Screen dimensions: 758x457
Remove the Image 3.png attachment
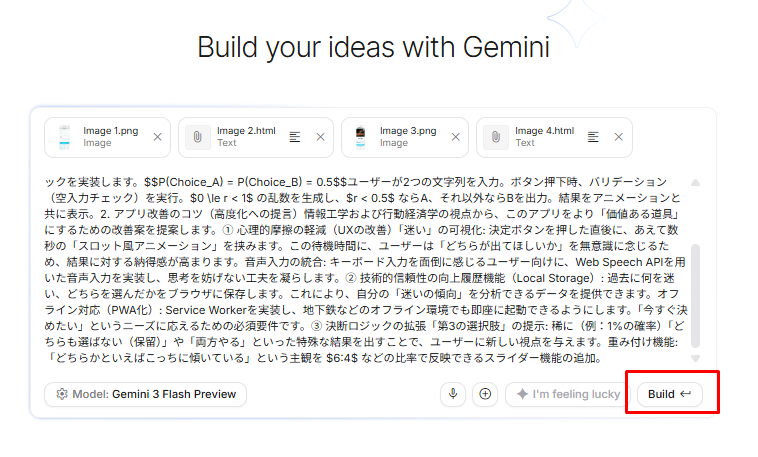pos(455,137)
